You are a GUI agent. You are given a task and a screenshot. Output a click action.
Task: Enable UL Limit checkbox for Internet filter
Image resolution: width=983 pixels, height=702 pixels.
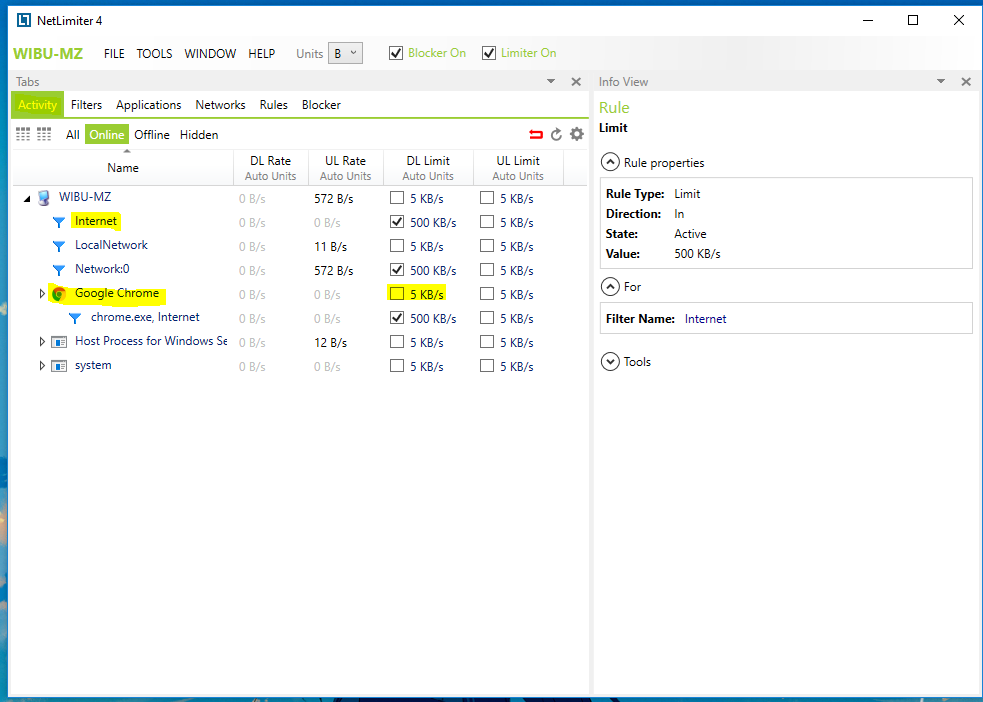click(487, 222)
